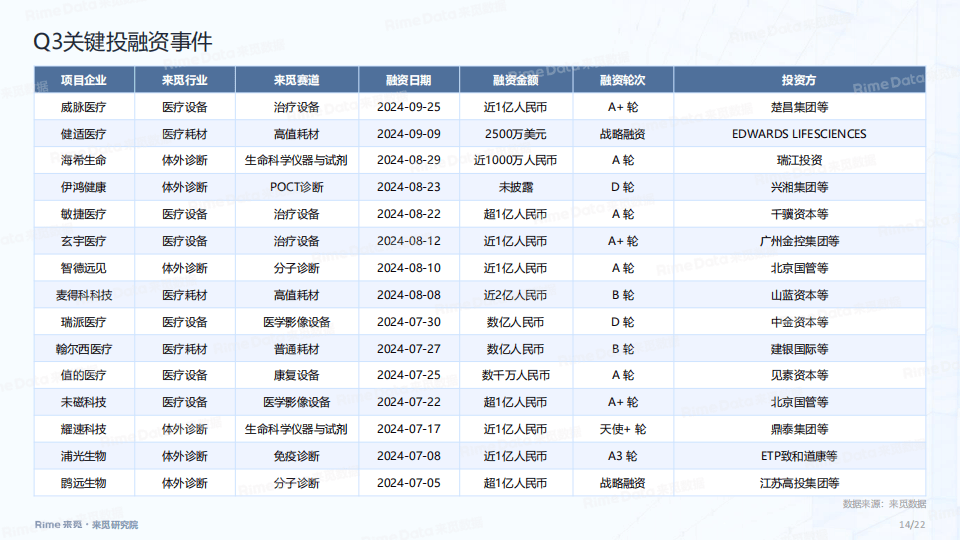The image size is (960, 540).
Task: Click the 未披露 amount cell
Action: point(516,187)
